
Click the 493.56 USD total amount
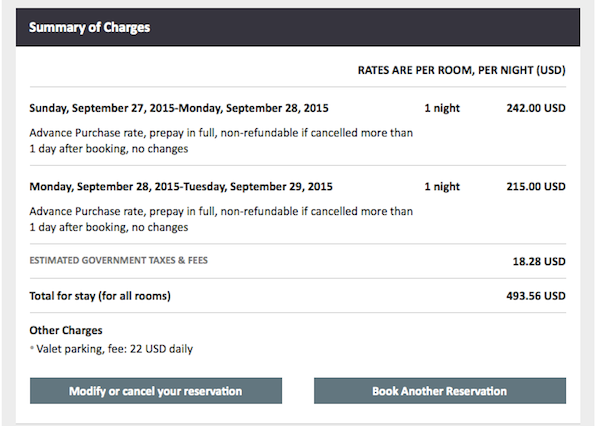(536, 296)
